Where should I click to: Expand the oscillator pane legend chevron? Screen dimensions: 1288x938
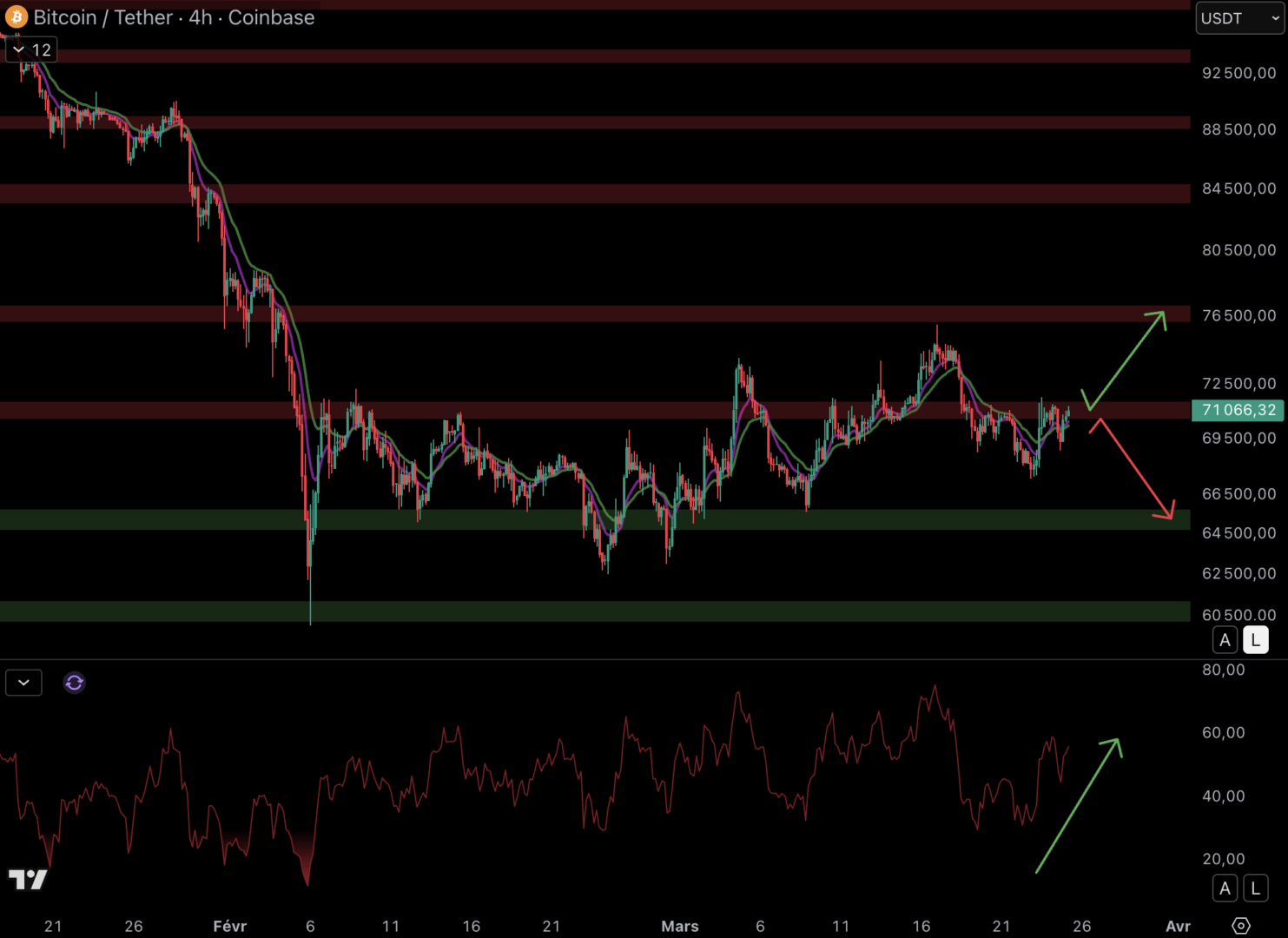pyautogui.click(x=23, y=683)
